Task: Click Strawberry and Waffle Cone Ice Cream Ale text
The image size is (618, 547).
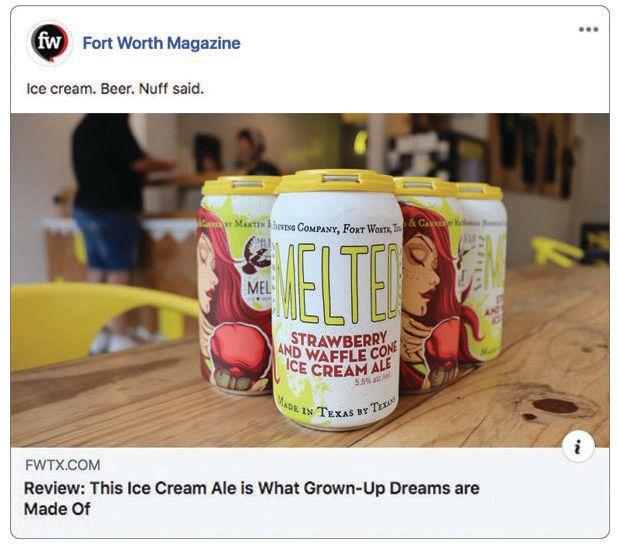Action: pos(339,354)
